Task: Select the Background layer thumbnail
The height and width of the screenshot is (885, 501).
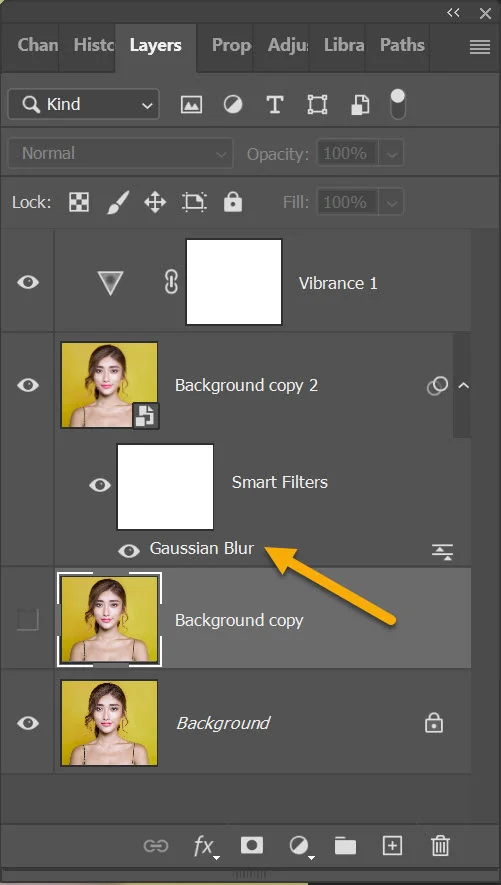Action: pyautogui.click(x=109, y=723)
